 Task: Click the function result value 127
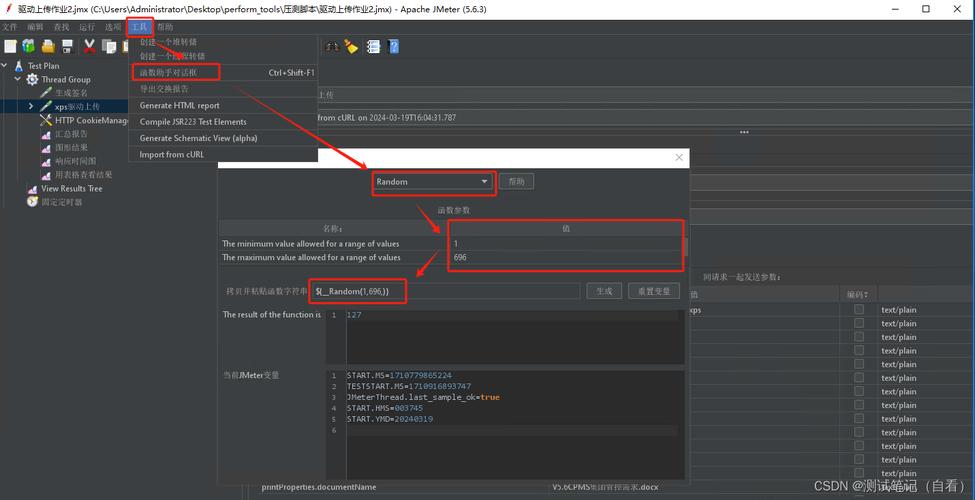354,315
